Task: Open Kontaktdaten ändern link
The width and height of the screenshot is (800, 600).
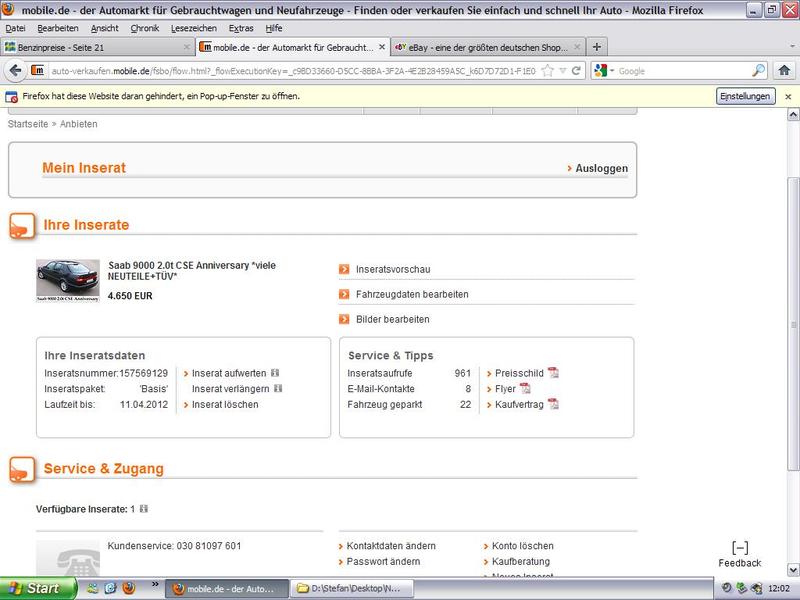Action: [391, 546]
